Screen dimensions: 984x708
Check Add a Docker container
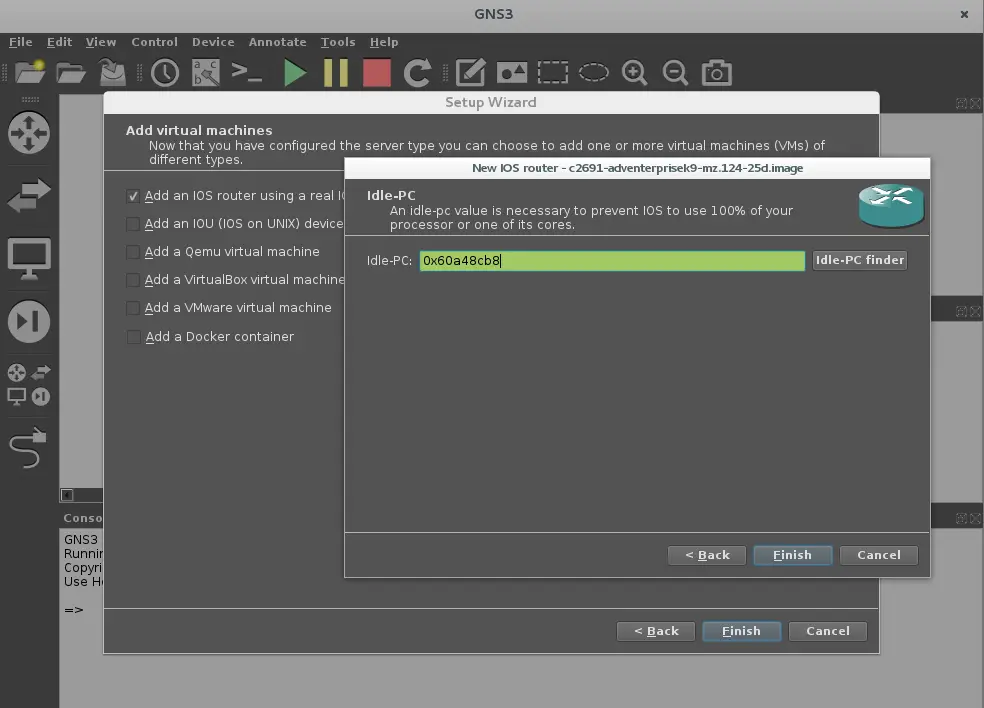[x=132, y=337]
